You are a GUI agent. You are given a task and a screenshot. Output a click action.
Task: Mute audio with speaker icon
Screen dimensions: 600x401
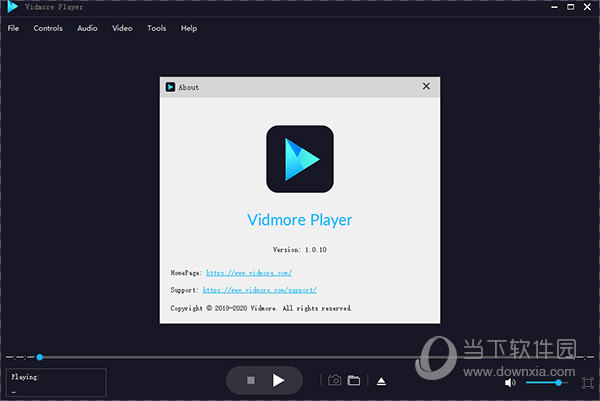[x=510, y=382]
